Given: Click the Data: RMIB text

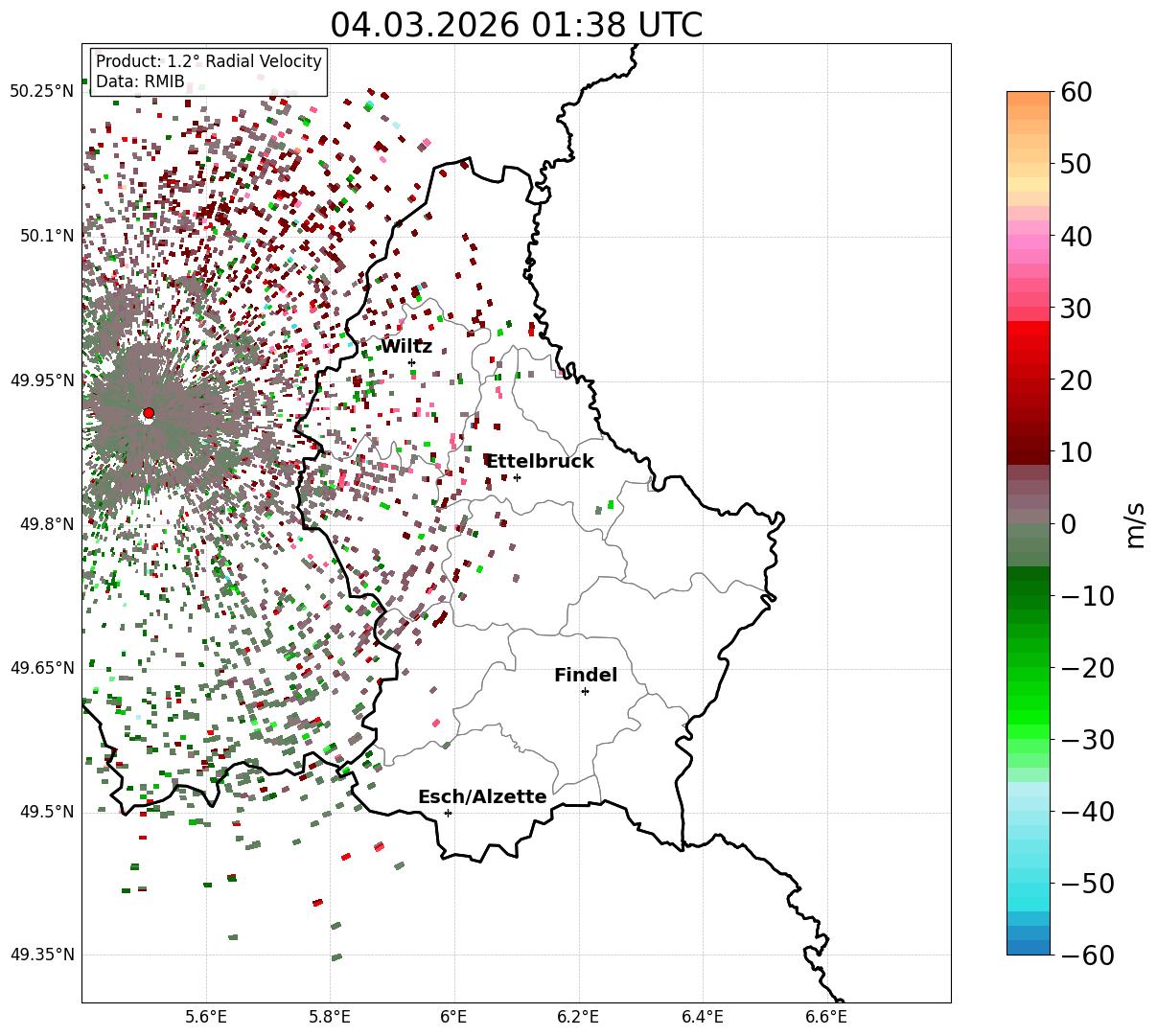Looking at the screenshot, I should pos(140,82).
